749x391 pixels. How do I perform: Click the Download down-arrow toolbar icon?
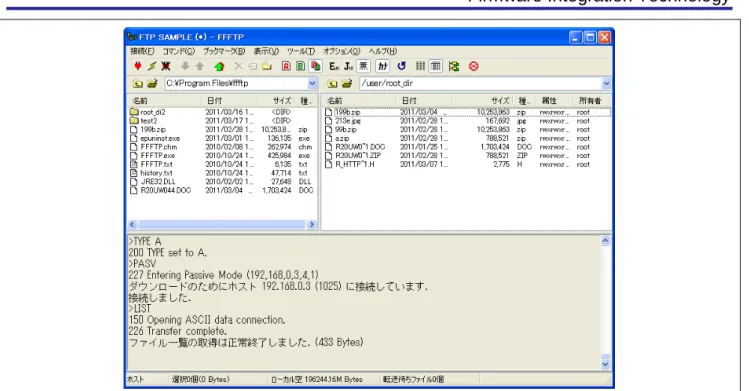[185, 66]
